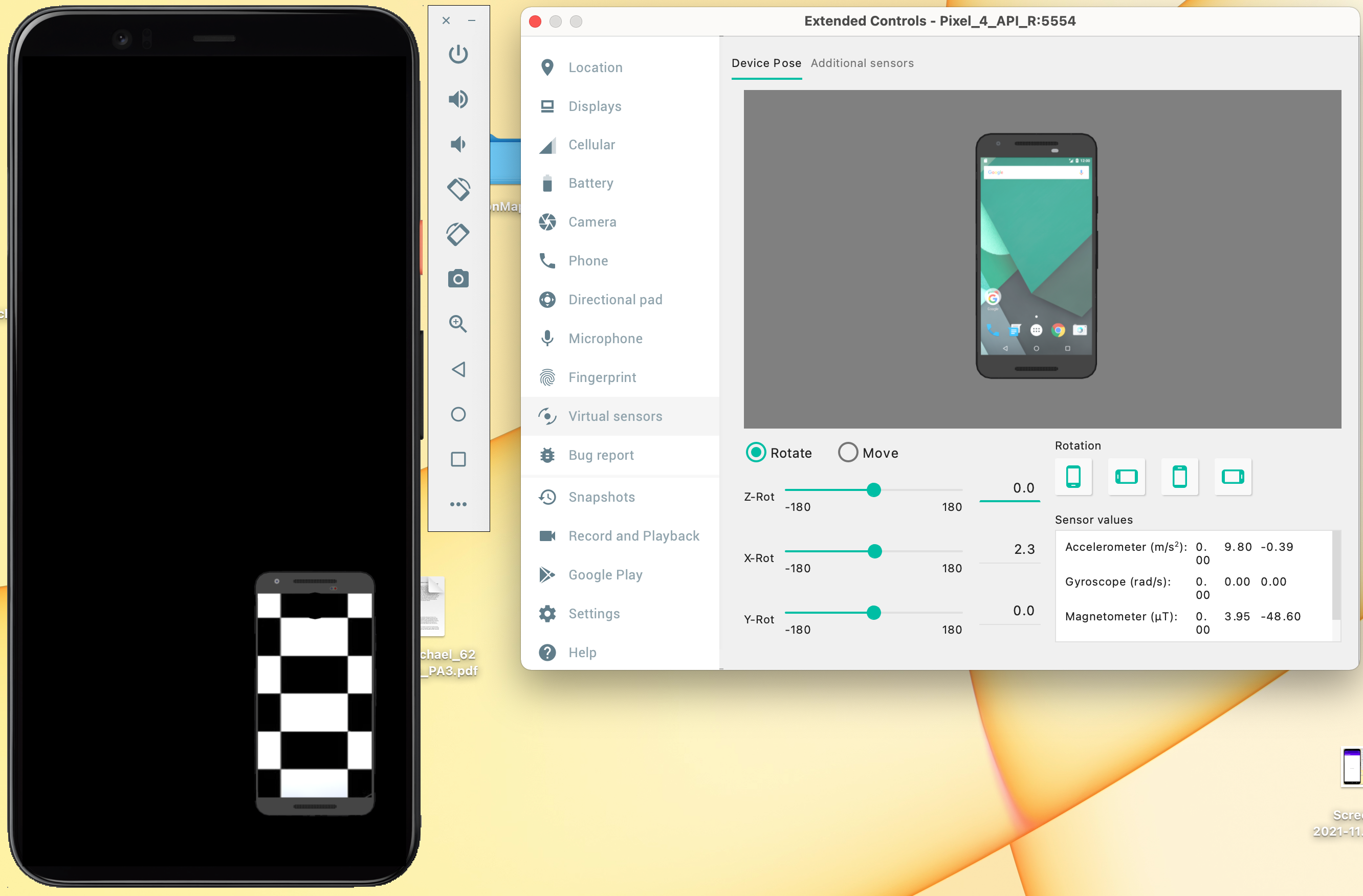This screenshot has height=896, width=1363.
Task: Click the power button in the emulator toolbar
Action: click(457, 54)
